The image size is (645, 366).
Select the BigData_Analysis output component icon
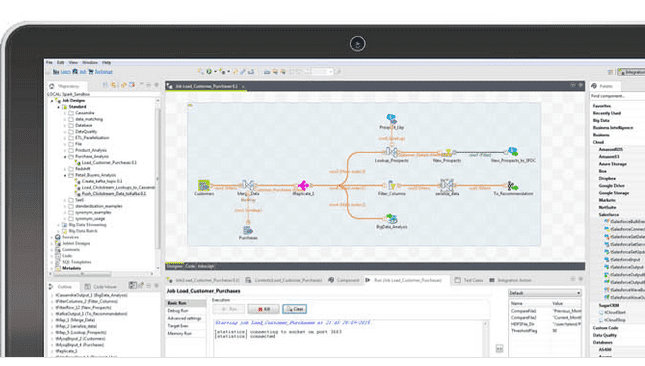391,218
